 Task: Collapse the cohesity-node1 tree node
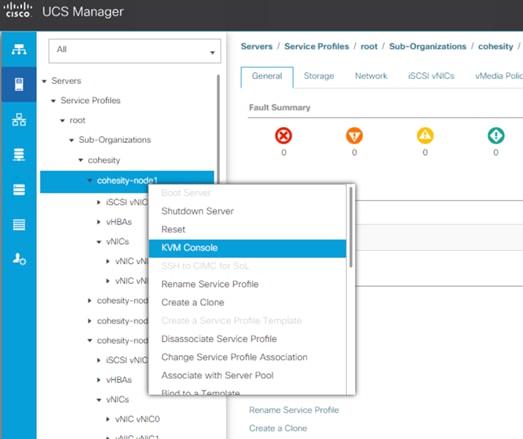pos(90,180)
